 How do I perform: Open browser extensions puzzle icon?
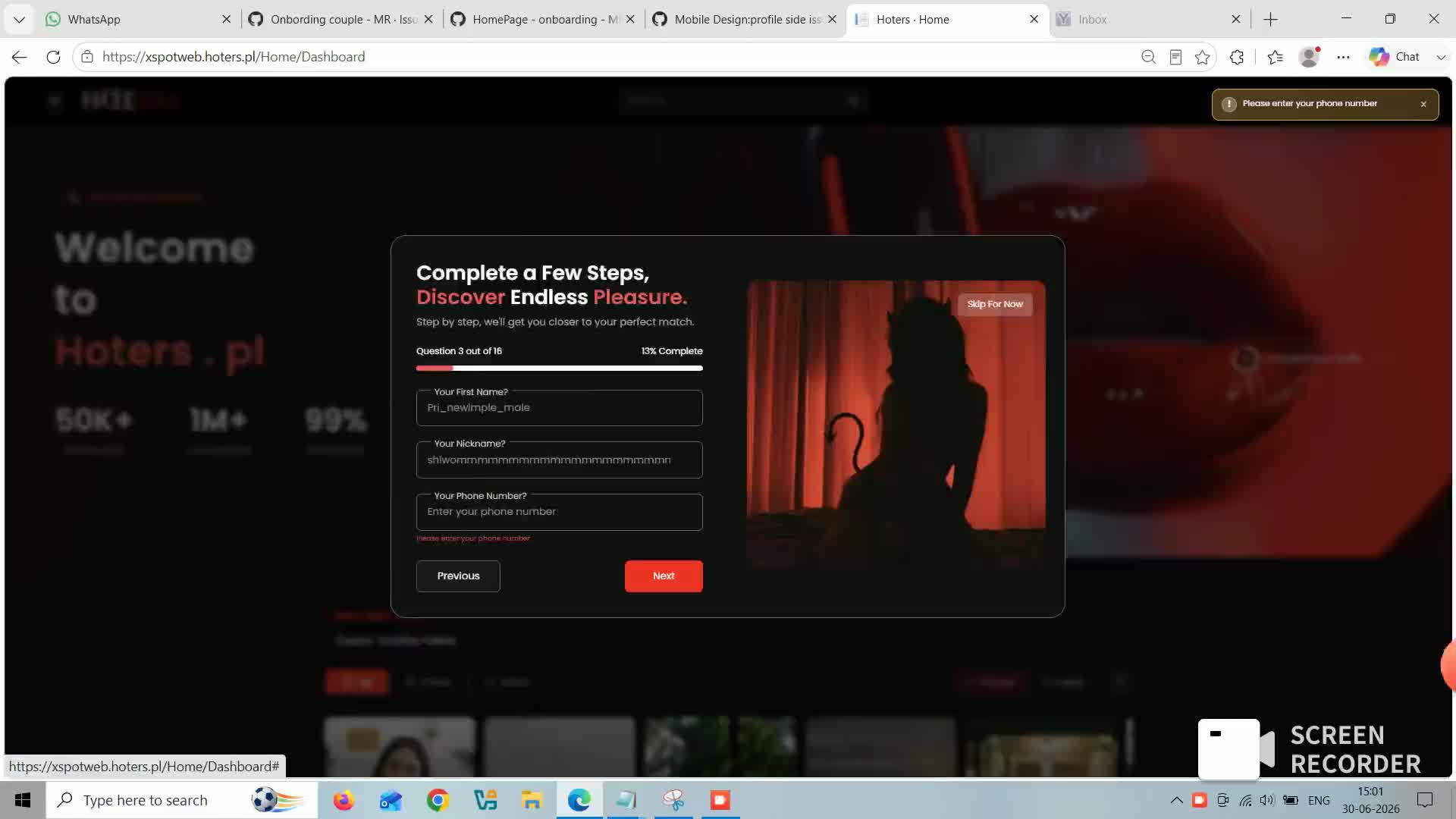tap(1237, 57)
